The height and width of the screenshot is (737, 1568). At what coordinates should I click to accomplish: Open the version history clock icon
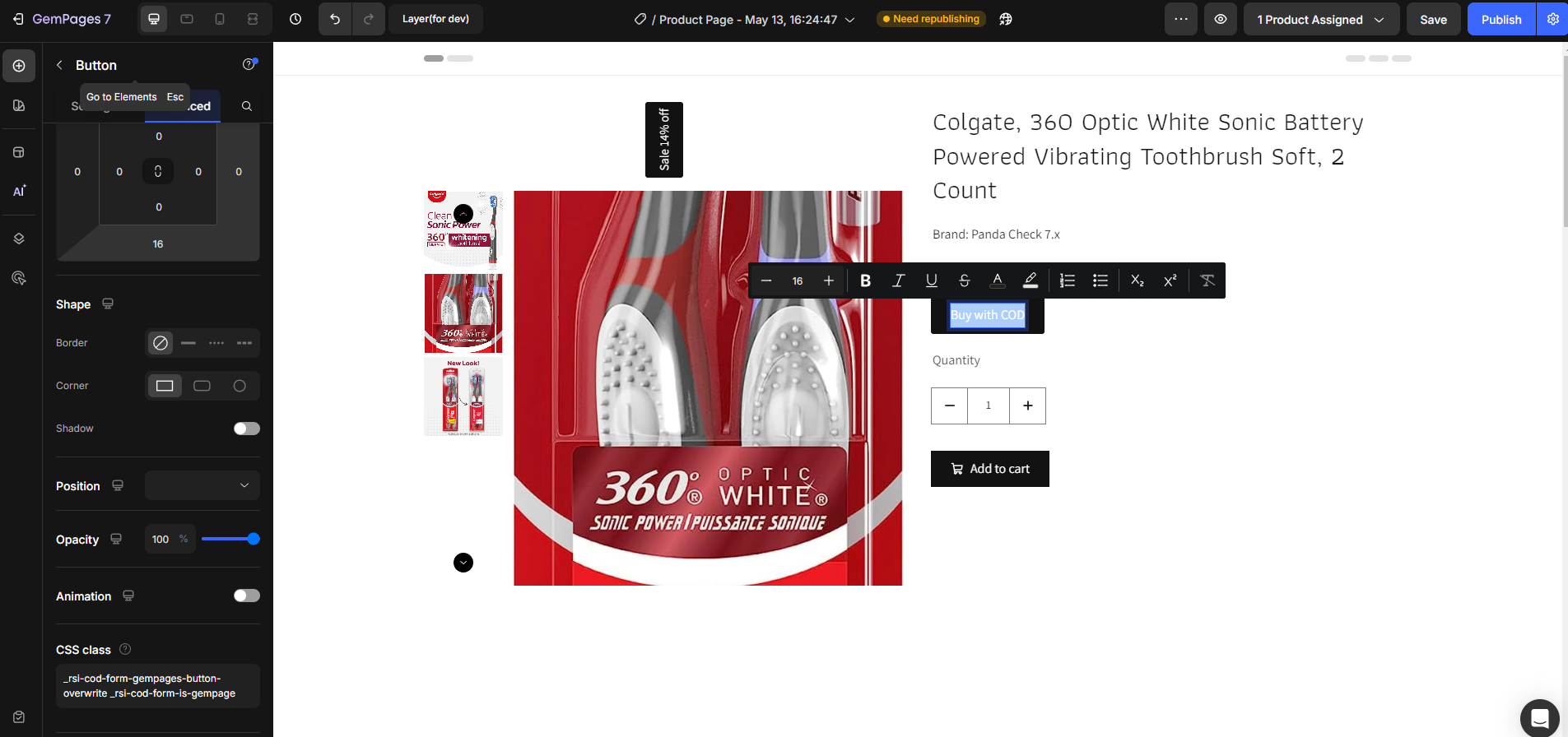tap(295, 19)
